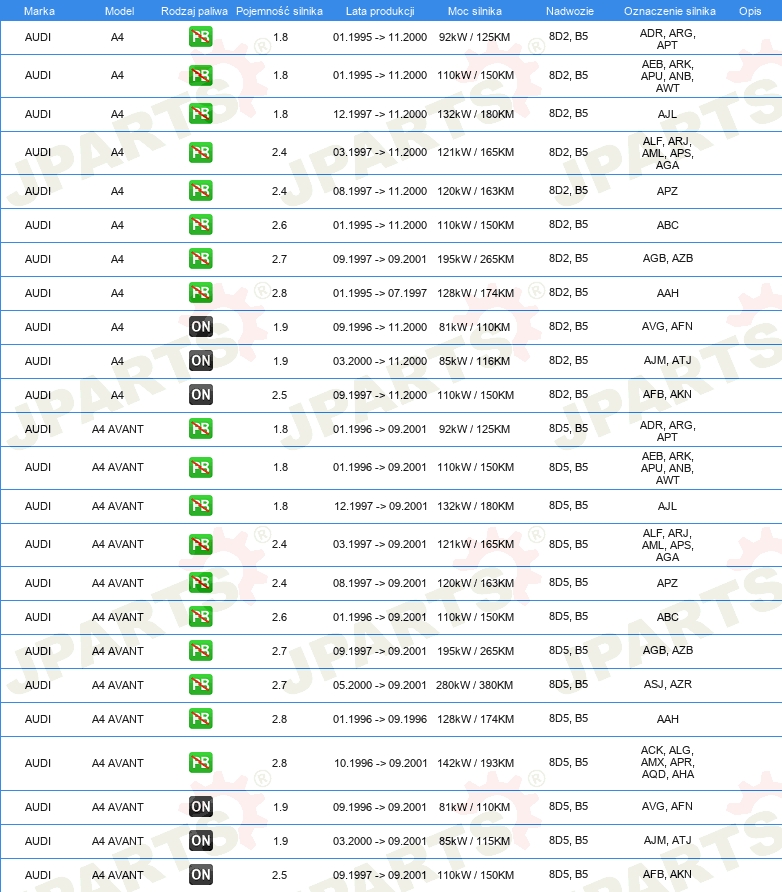This screenshot has height=892, width=782.
Task: Click ON icon in A4 8D2 2.5 AFB, AKN row
Action: click(x=201, y=395)
